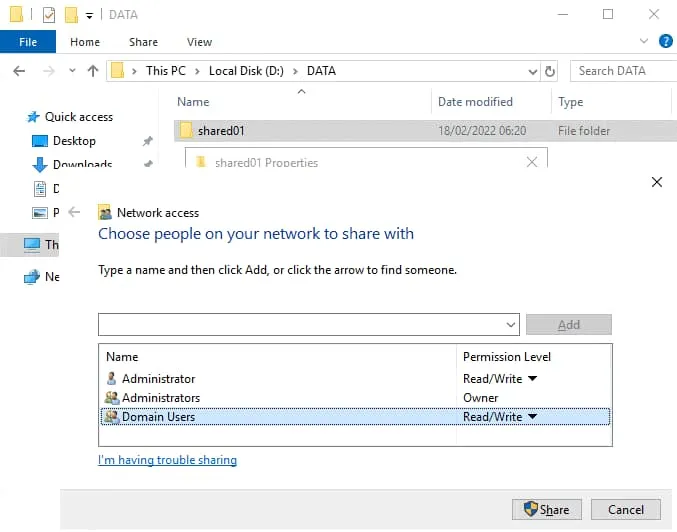Viewport: 677px width, 532px height.
Task: Click the Share button
Action: (546, 510)
